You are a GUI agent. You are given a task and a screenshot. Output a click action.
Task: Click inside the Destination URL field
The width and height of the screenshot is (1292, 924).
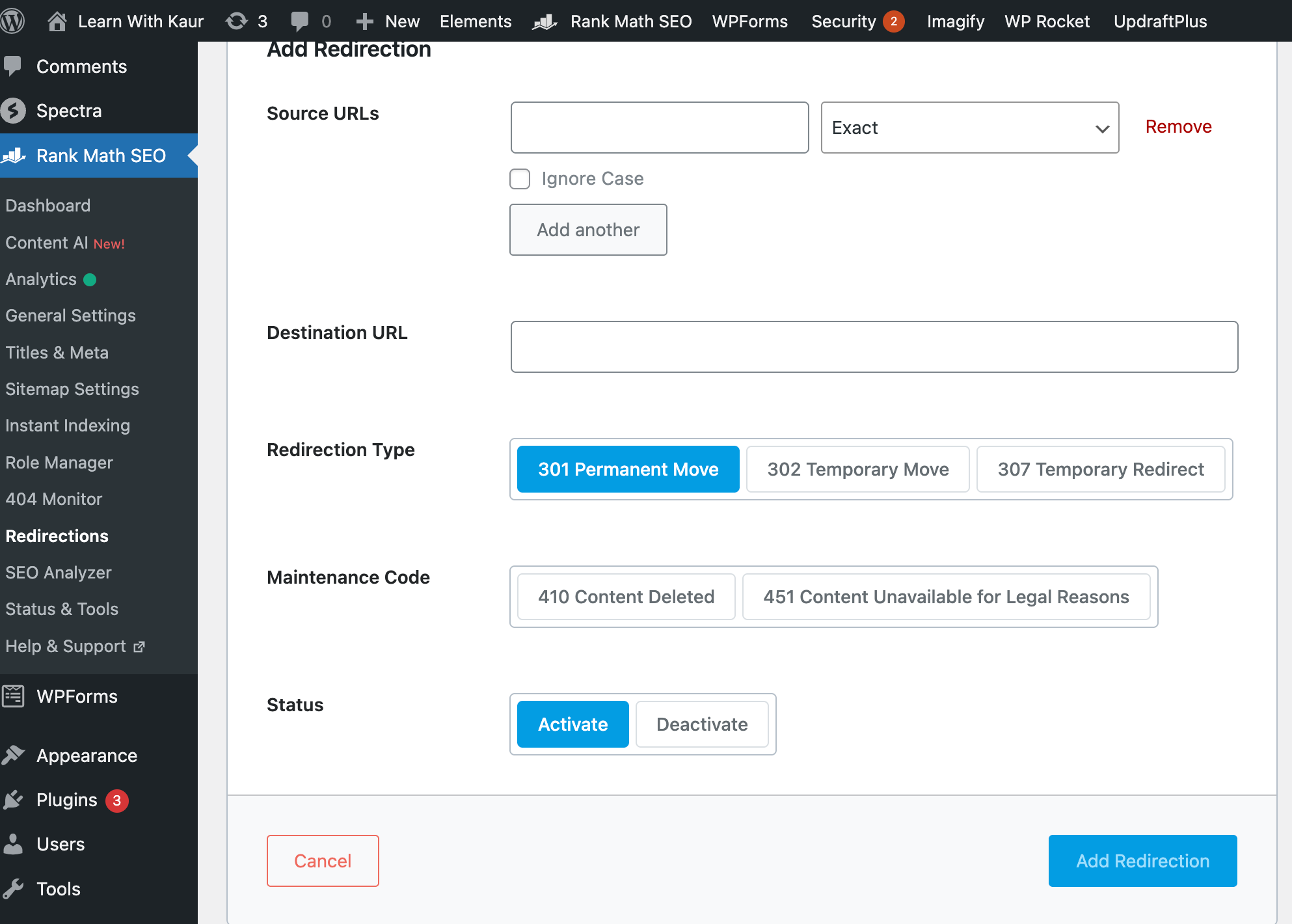(874, 347)
